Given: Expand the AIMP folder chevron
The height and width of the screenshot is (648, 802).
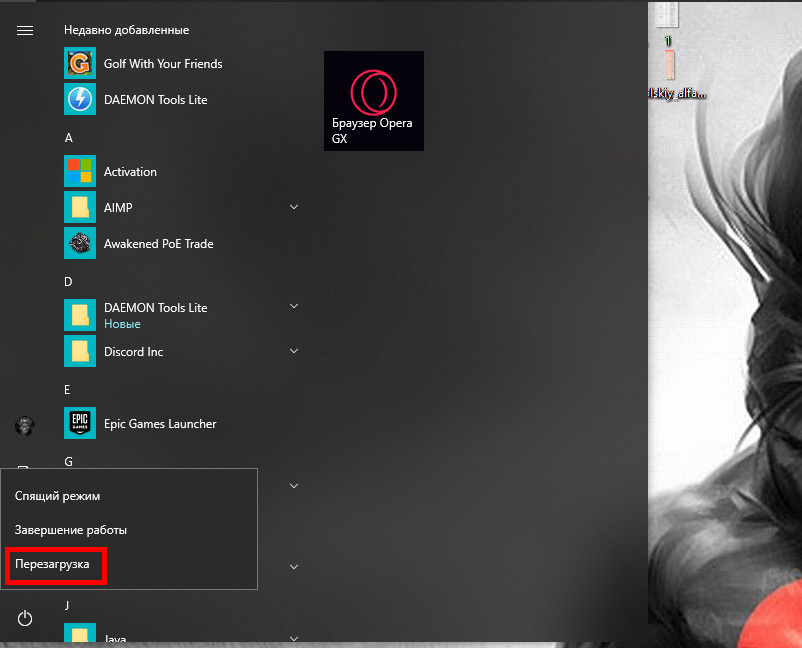Looking at the screenshot, I should pyautogui.click(x=294, y=207).
